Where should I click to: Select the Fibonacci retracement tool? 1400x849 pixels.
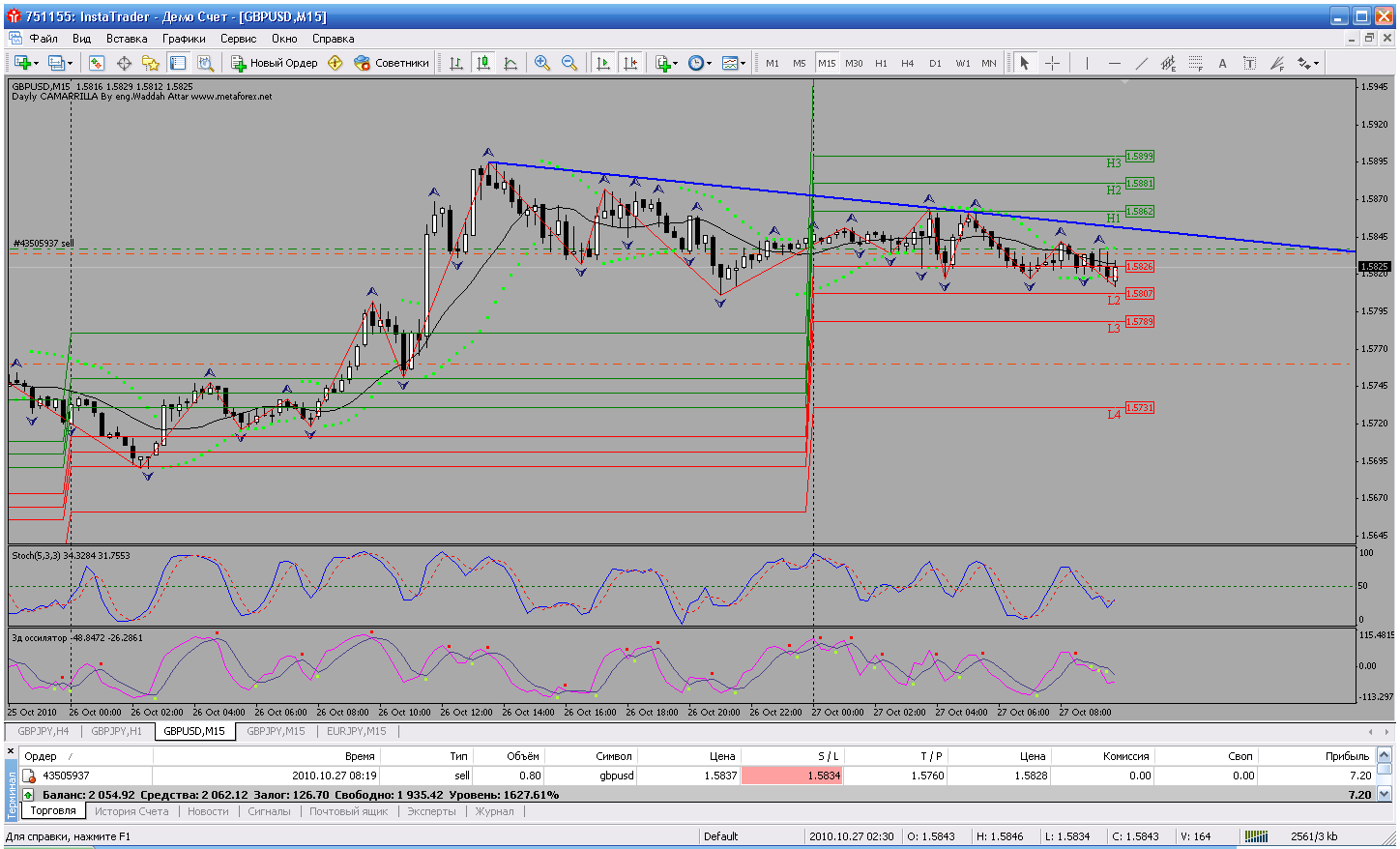point(1195,63)
